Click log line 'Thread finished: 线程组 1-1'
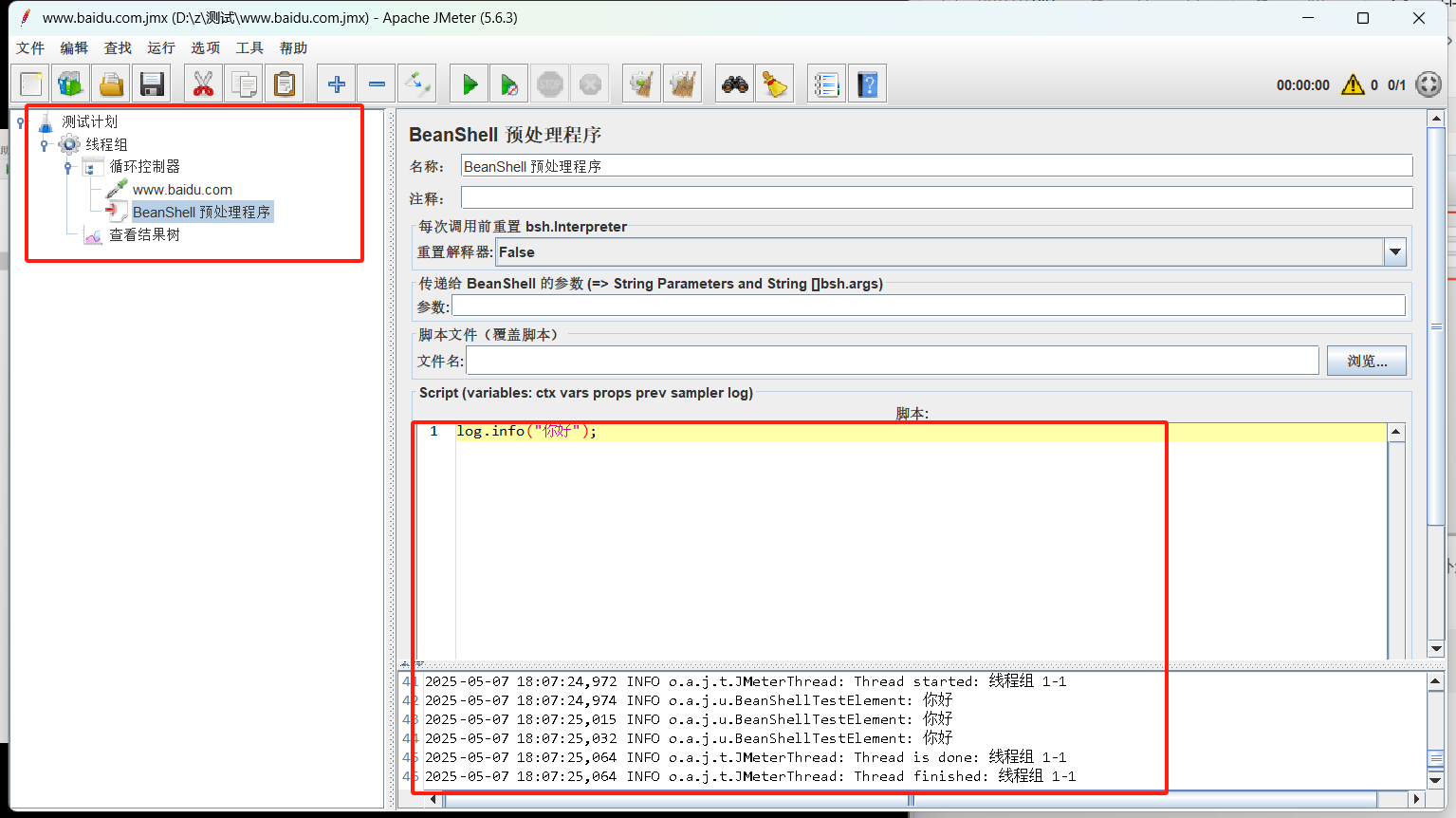Screen dimensions: 1456x818 coord(750,776)
